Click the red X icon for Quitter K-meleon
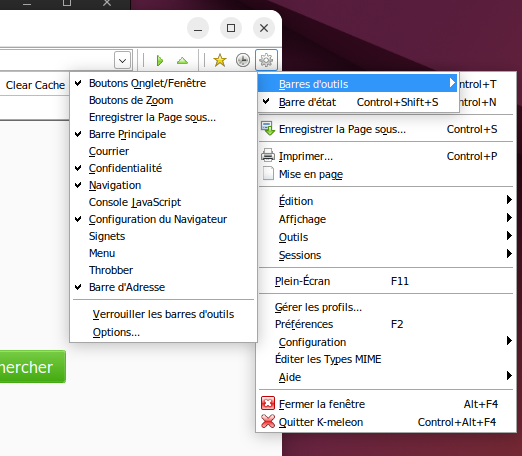This screenshot has height=456, width=522. point(268,421)
